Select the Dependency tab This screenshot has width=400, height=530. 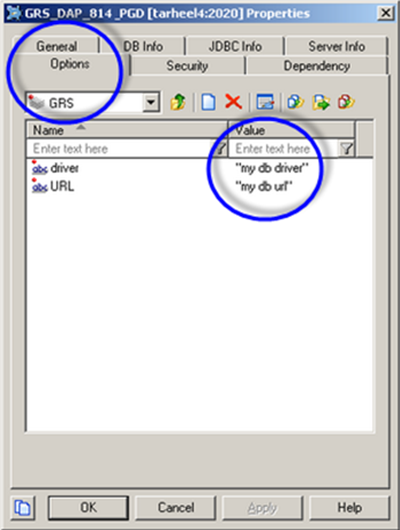click(316, 66)
